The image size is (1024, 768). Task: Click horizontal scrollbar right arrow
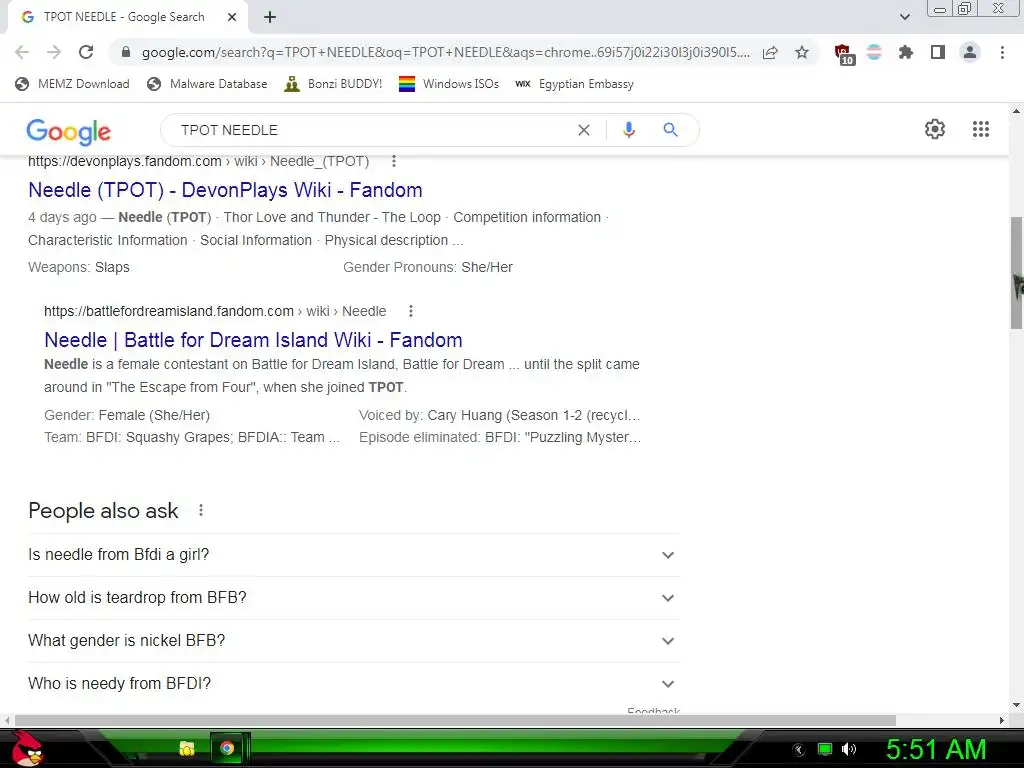(1002, 720)
